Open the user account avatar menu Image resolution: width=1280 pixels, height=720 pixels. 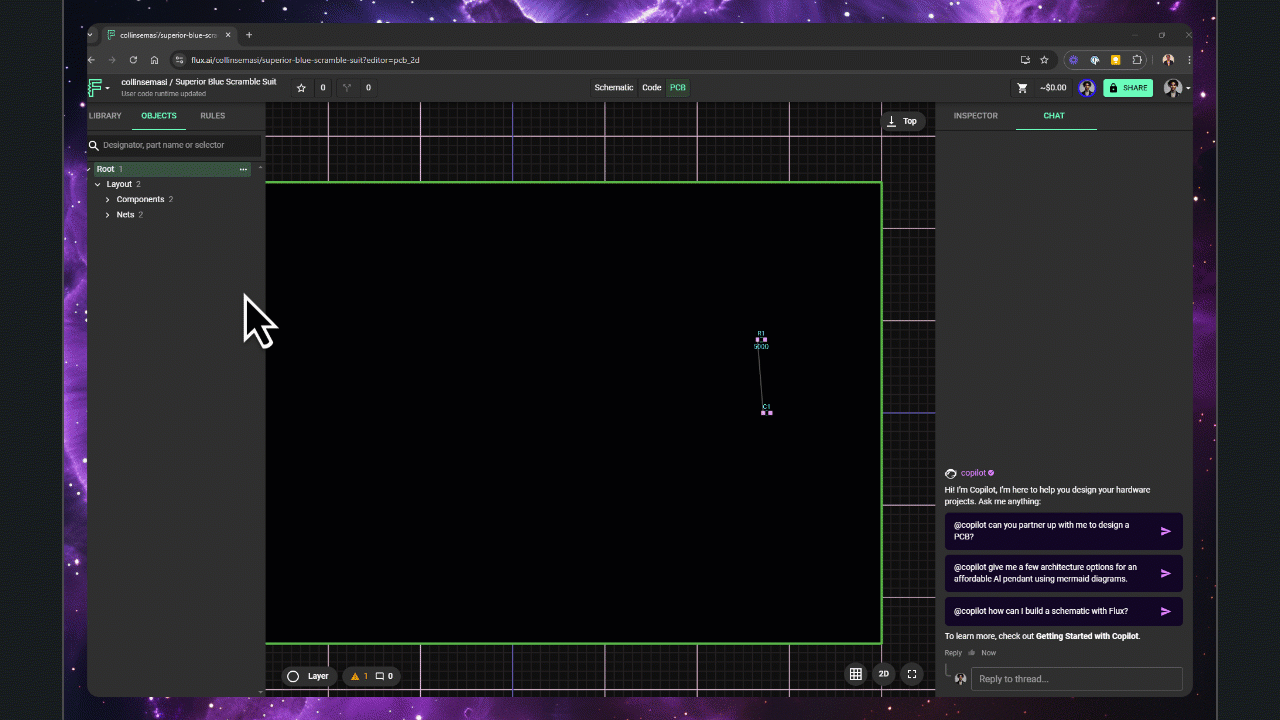(1175, 88)
